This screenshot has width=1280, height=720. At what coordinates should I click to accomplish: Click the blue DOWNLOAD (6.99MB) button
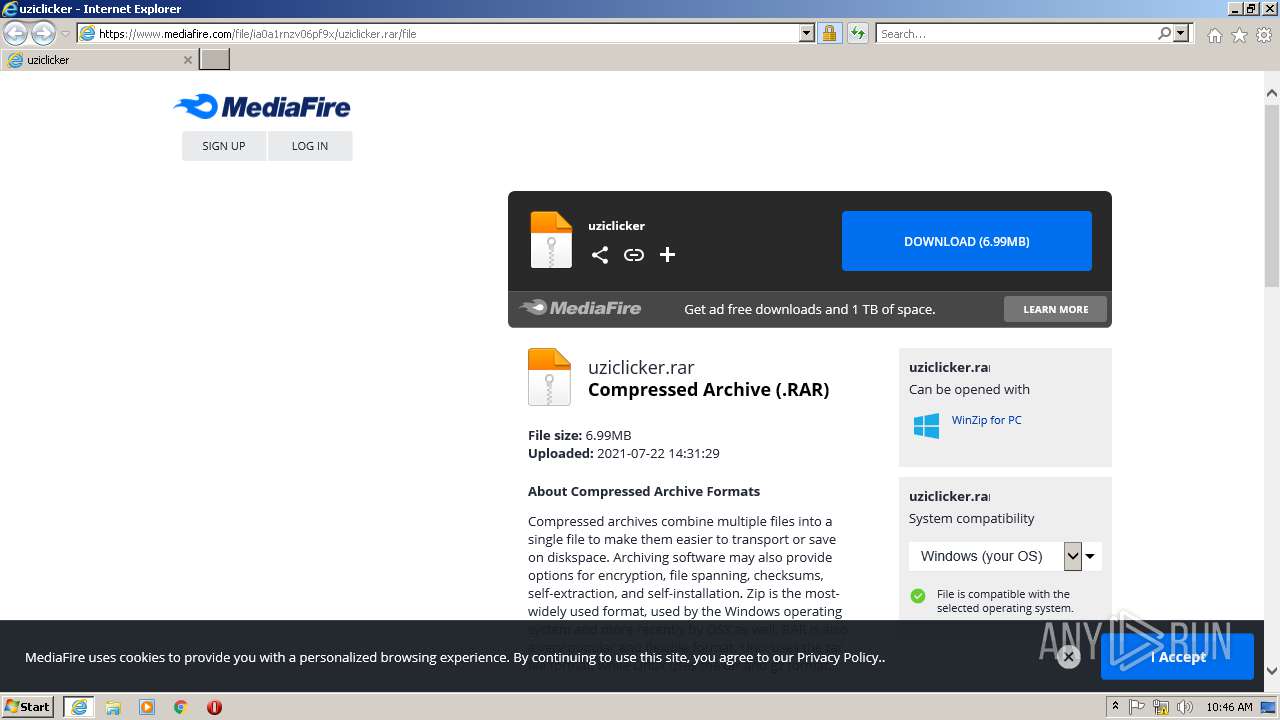(966, 241)
